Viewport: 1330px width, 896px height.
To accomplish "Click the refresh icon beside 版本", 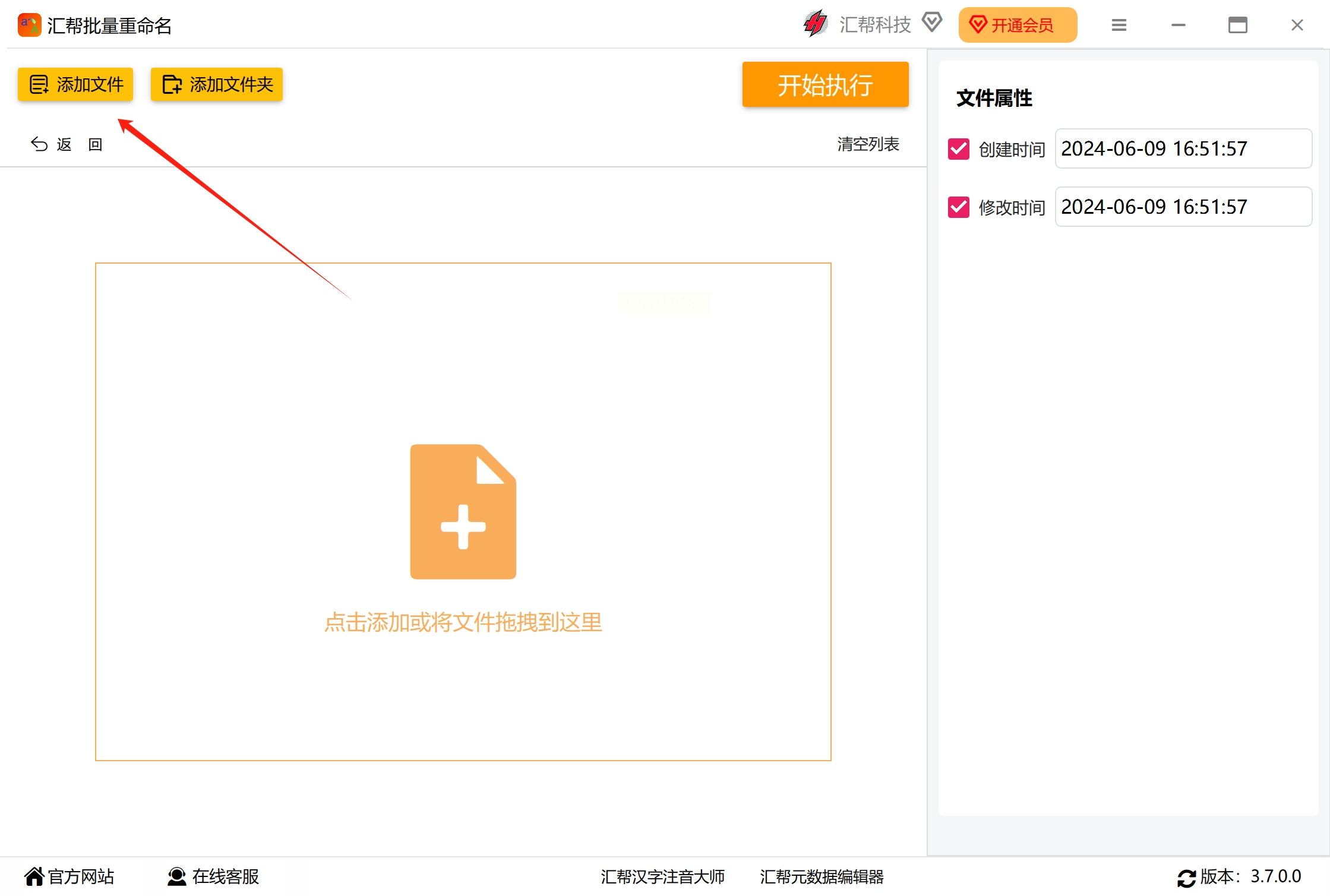I will pyautogui.click(x=1186, y=878).
